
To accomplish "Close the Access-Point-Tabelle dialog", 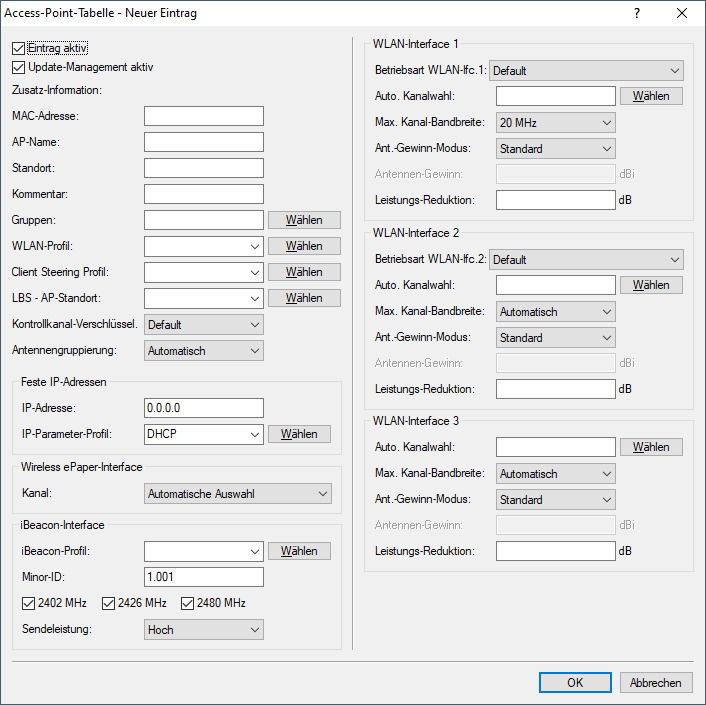I will tap(682, 13).
